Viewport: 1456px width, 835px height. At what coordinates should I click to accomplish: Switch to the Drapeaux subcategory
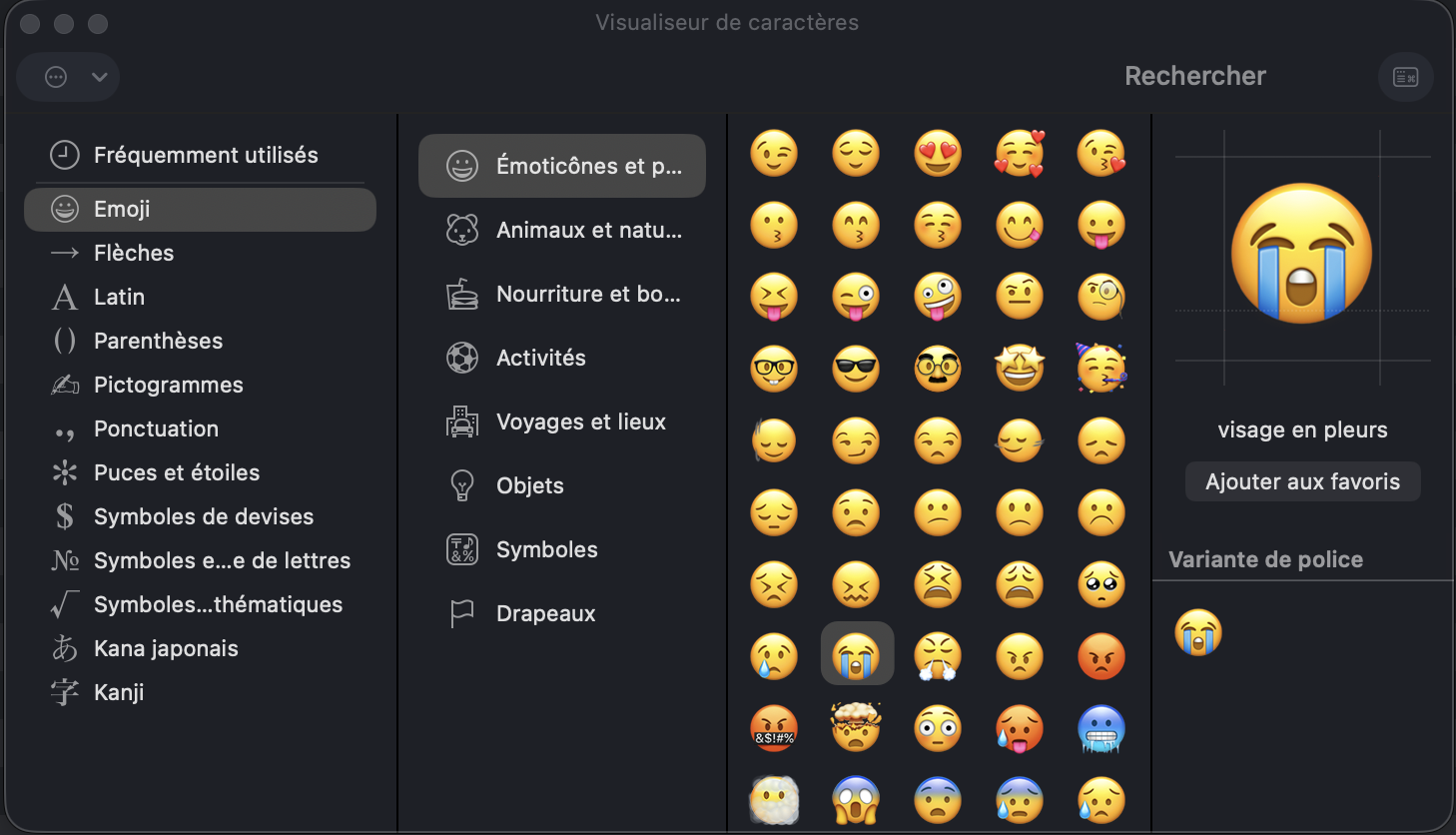coord(545,613)
